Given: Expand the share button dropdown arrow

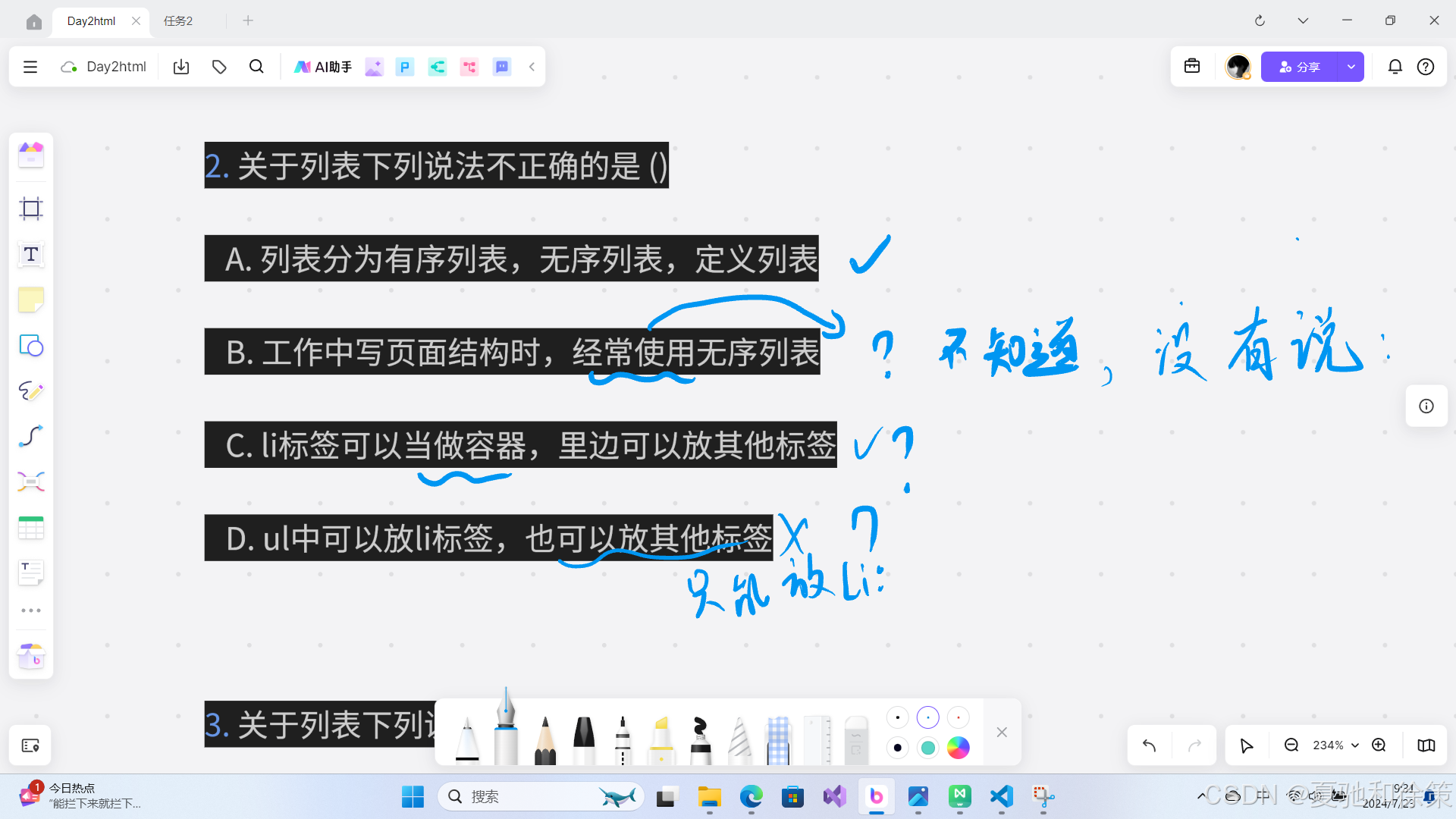Looking at the screenshot, I should point(1351,67).
